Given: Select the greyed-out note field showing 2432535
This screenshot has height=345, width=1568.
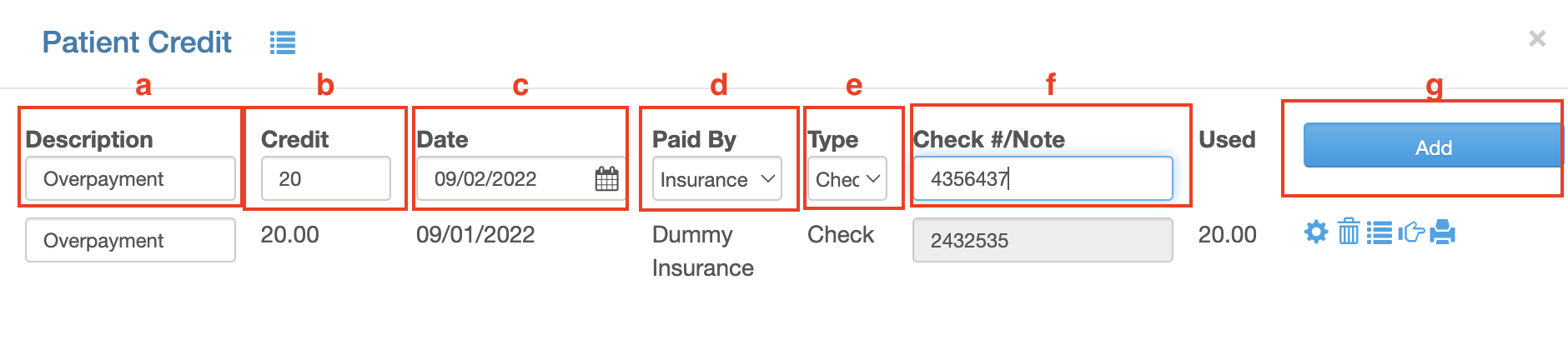Looking at the screenshot, I should point(1043,240).
